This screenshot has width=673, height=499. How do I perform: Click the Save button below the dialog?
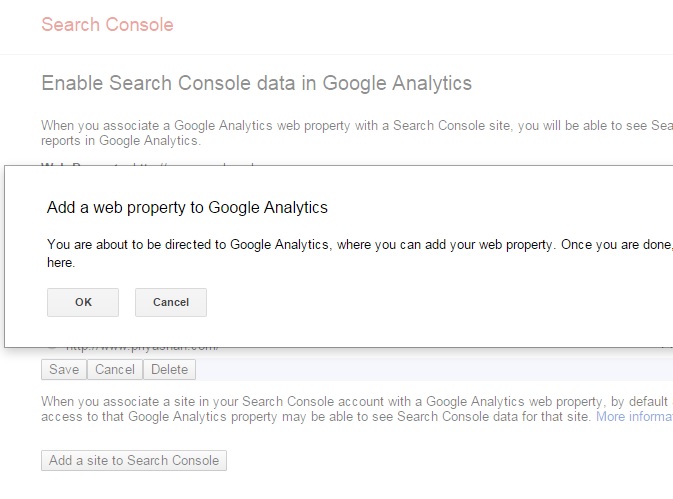click(x=64, y=370)
